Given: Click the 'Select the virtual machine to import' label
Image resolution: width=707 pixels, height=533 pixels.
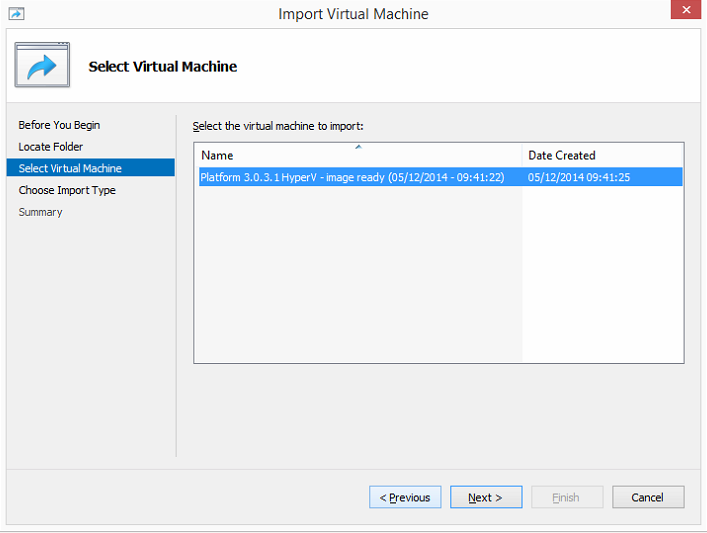Looking at the screenshot, I should pyautogui.click(x=278, y=127).
